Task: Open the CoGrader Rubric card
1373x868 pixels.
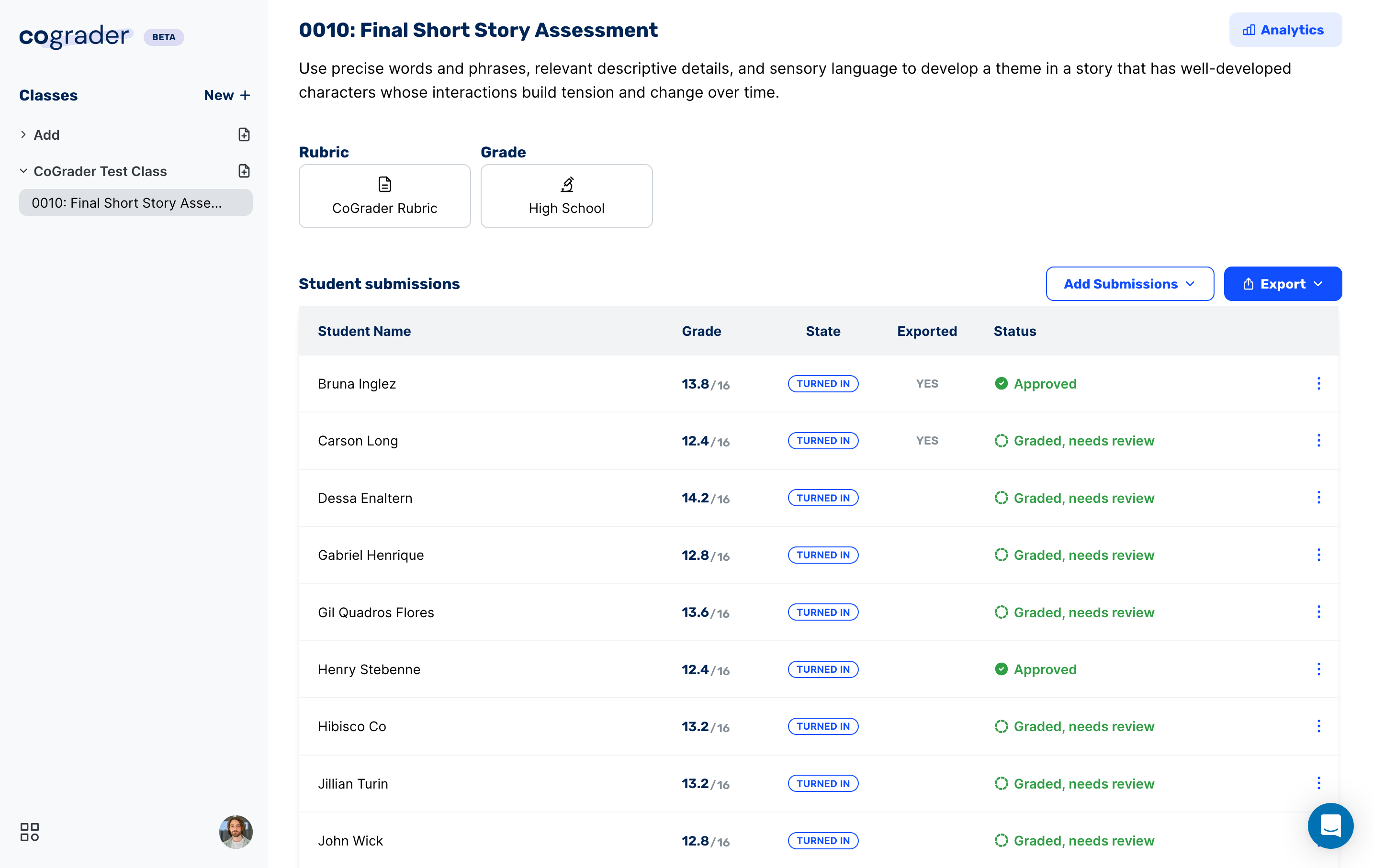Action: pos(384,197)
